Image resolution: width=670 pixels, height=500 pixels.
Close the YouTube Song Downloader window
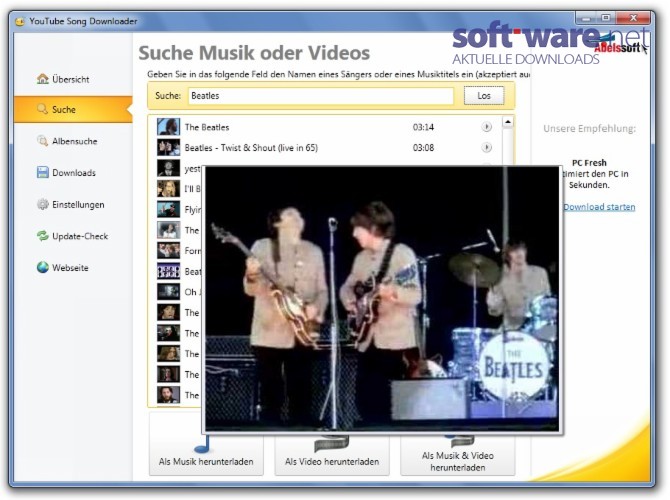633,18
